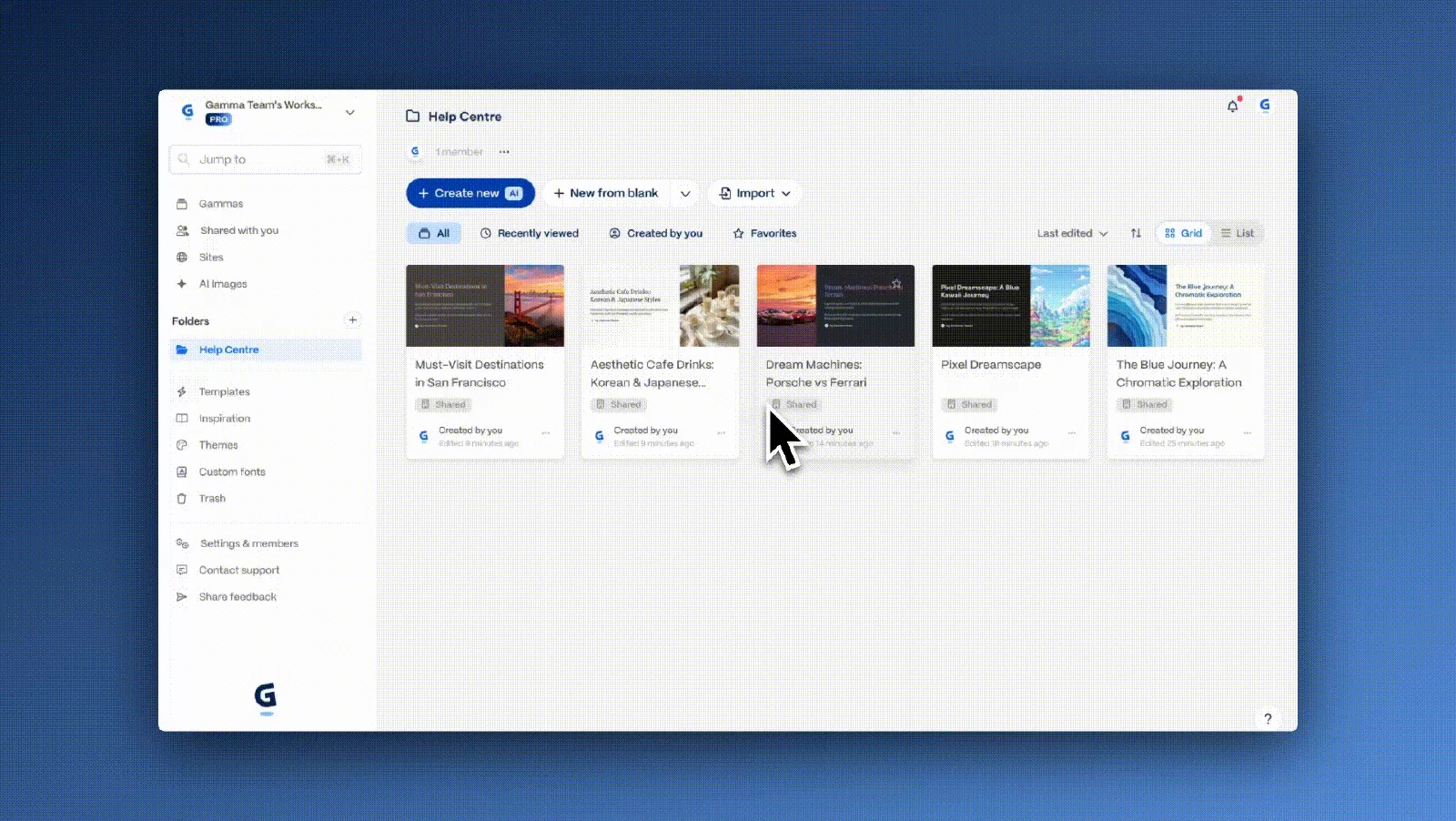
Task: Open the Last edited sort dropdown
Action: tap(1072, 233)
